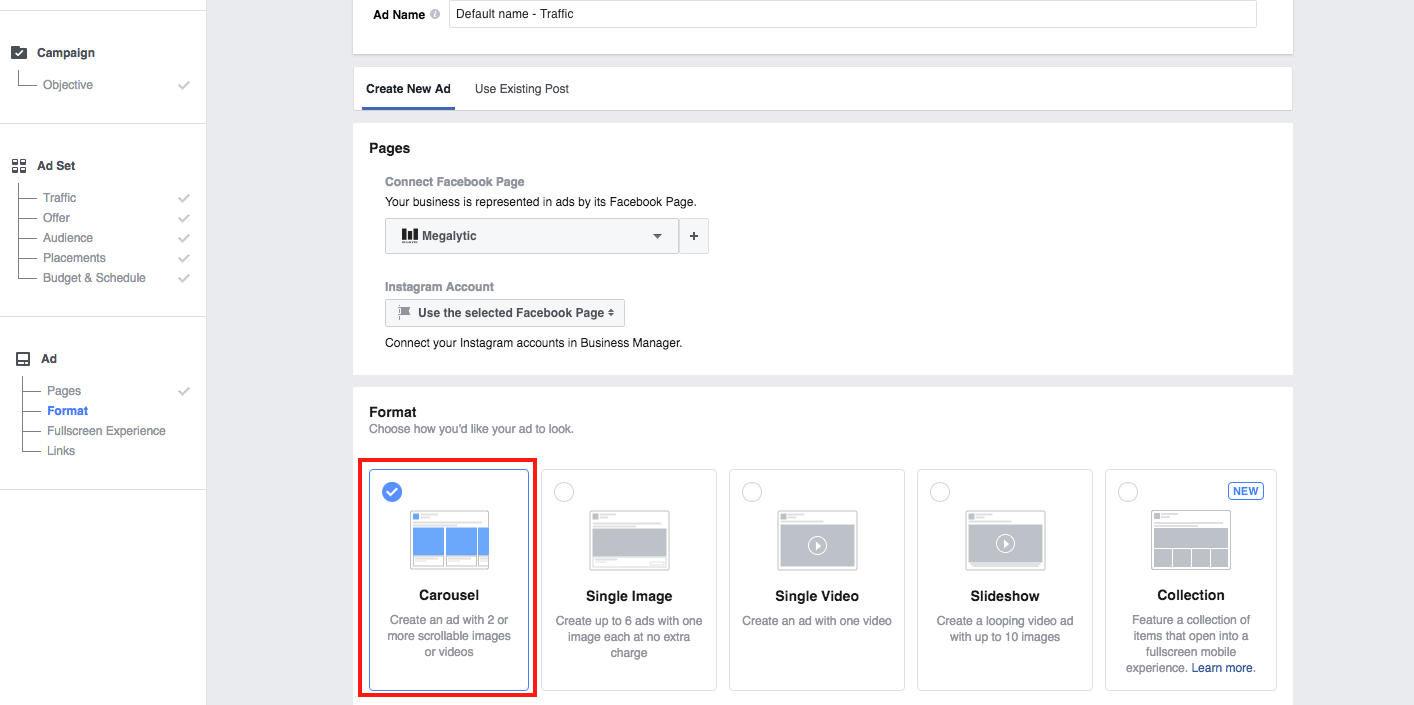Click the Learn more link in Collection

[x=1222, y=668]
